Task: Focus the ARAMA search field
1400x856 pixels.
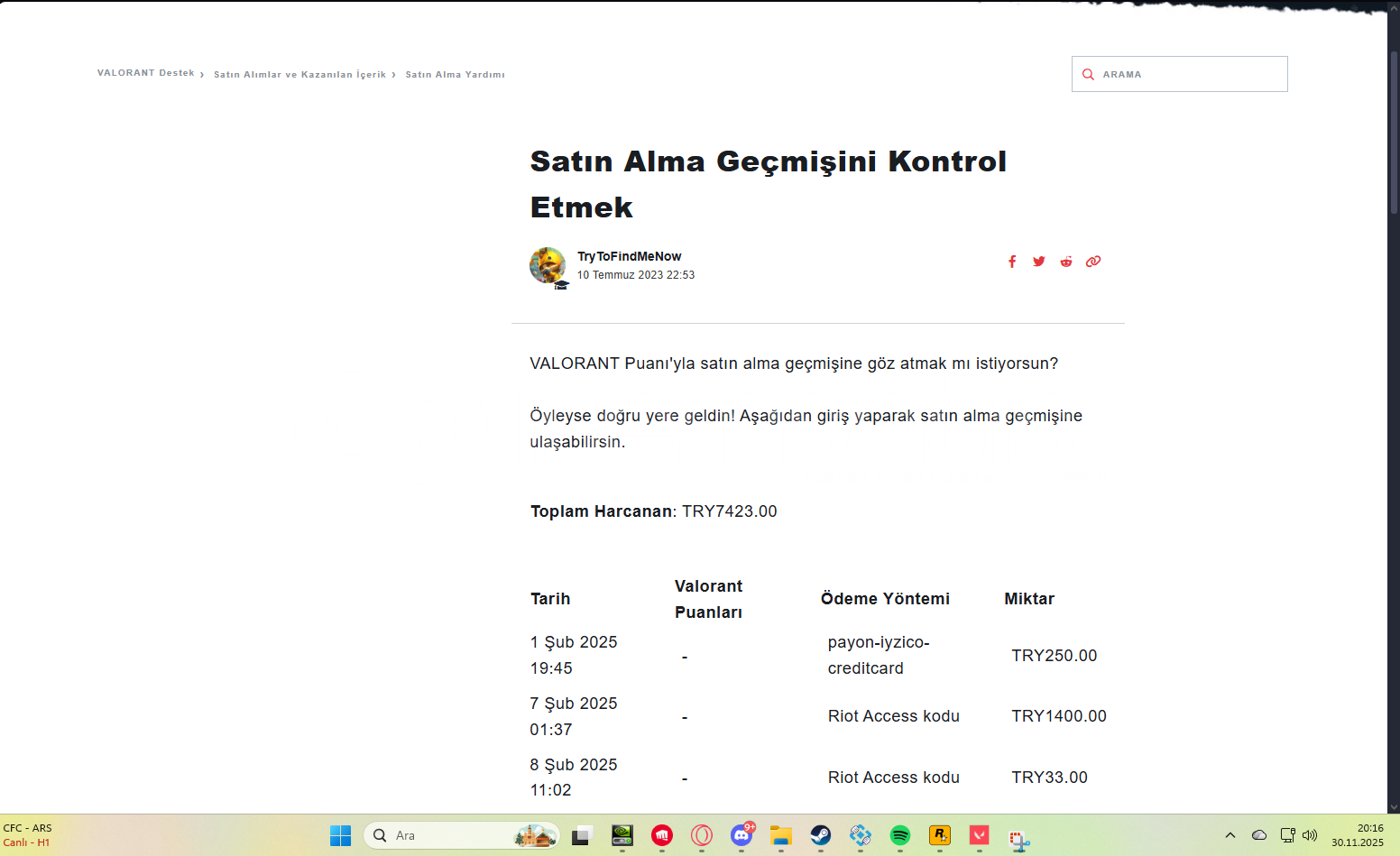Action: point(1191,75)
